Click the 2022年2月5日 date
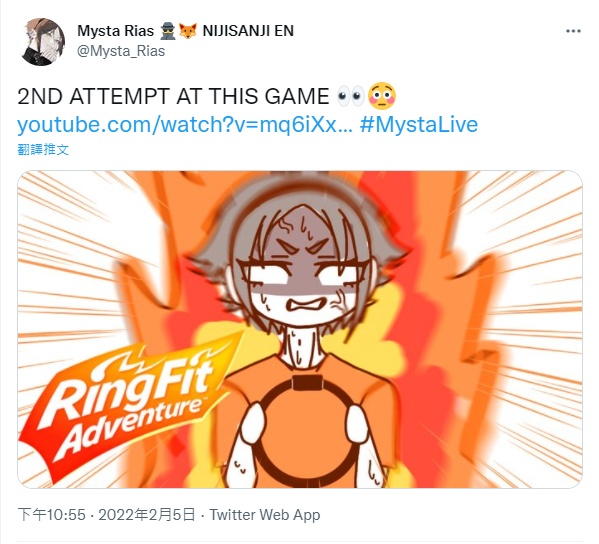Image resolution: width=599 pixels, height=544 pixels. [147, 515]
